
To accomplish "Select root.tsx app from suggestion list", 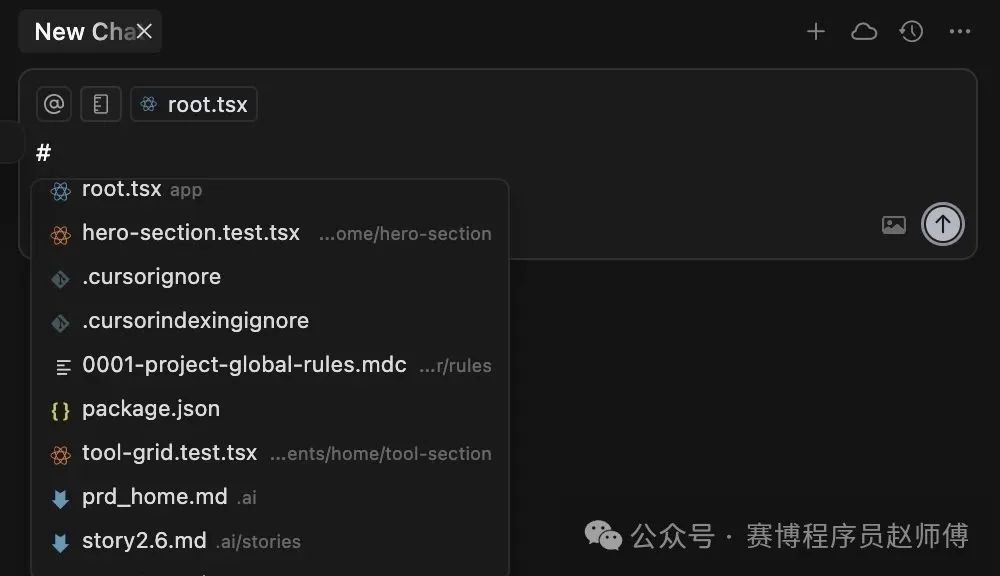I will click(270, 189).
